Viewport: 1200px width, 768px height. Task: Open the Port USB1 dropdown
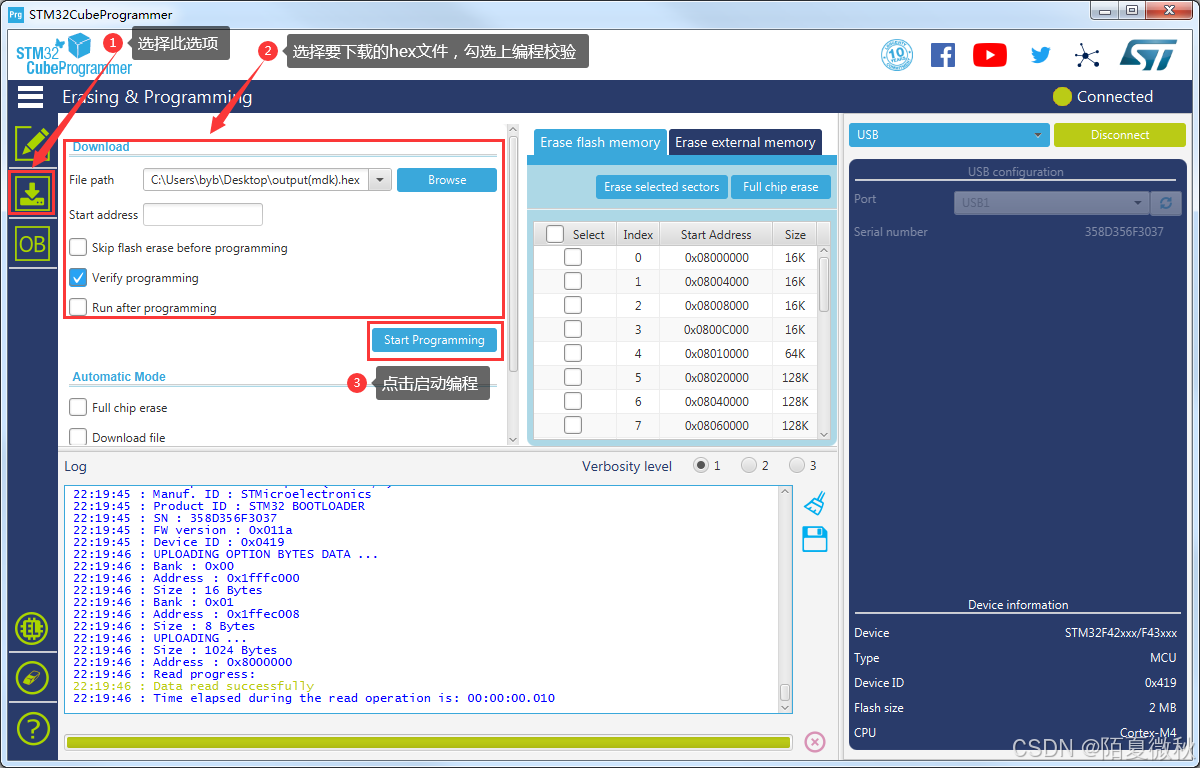point(1051,203)
